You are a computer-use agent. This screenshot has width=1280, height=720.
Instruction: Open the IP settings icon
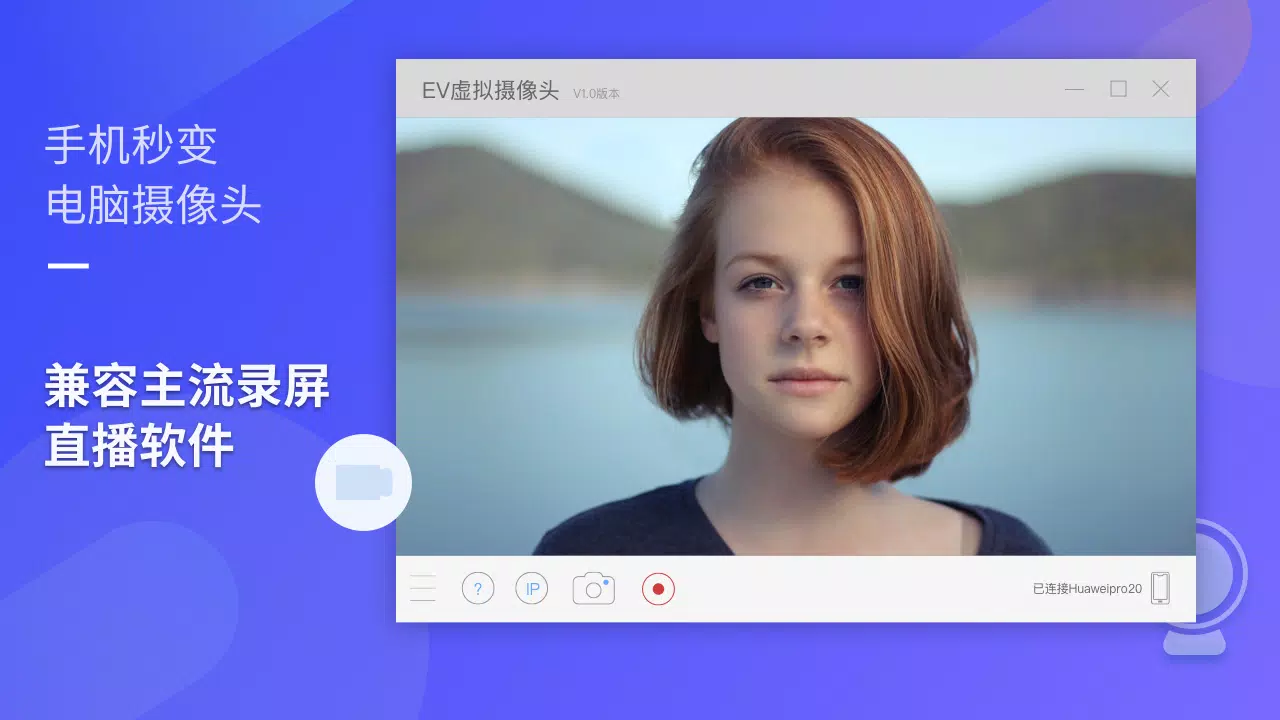tap(532, 588)
